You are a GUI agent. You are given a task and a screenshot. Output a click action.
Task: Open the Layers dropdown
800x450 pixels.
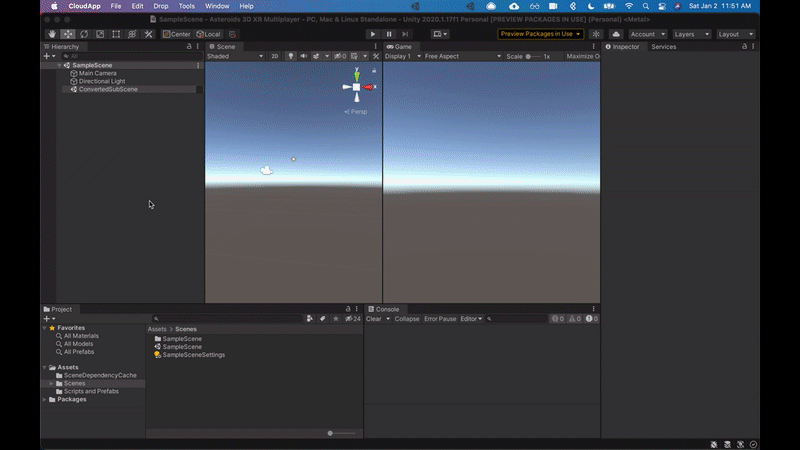click(x=691, y=34)
